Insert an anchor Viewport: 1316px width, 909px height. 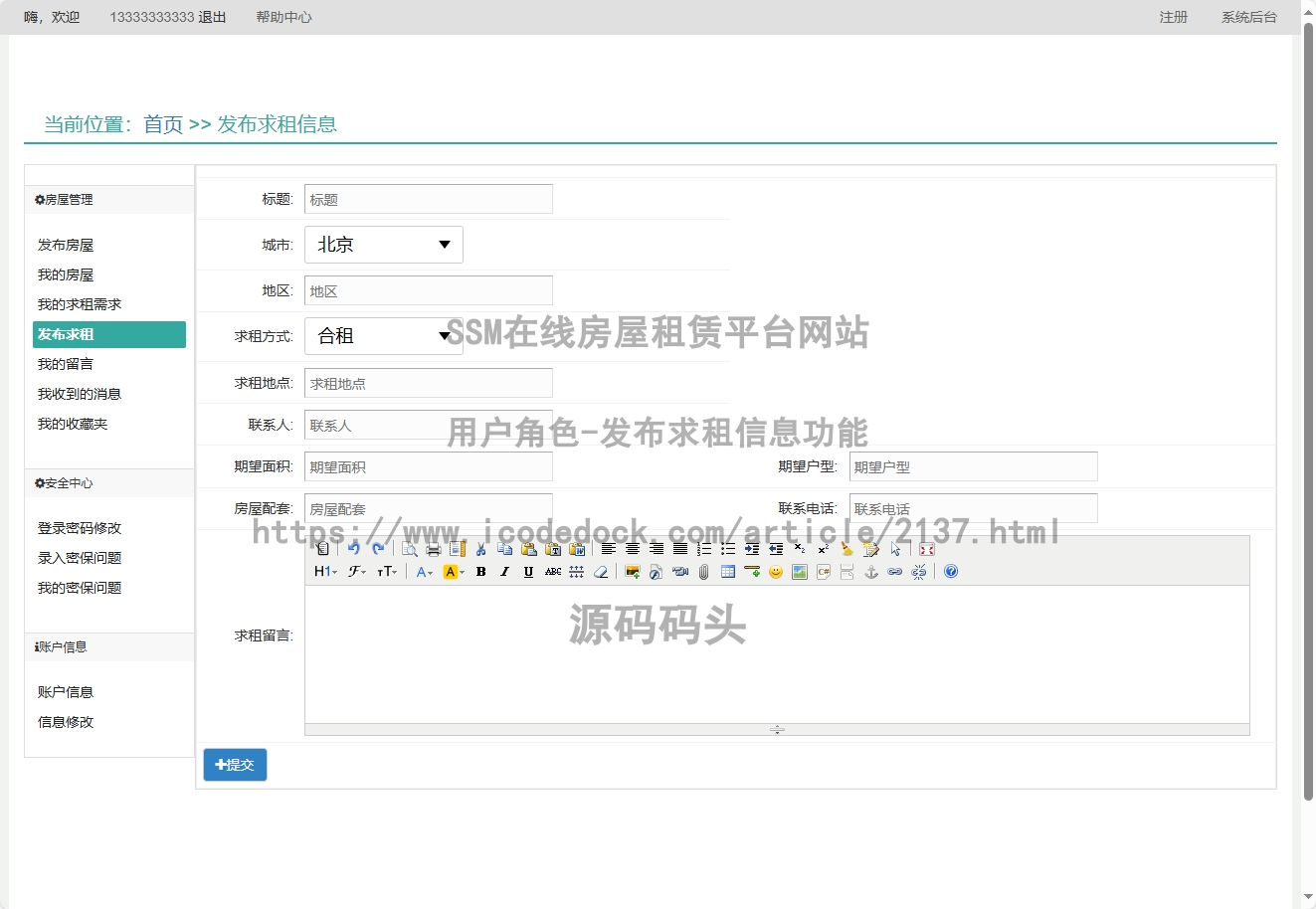tap(871, 572)
